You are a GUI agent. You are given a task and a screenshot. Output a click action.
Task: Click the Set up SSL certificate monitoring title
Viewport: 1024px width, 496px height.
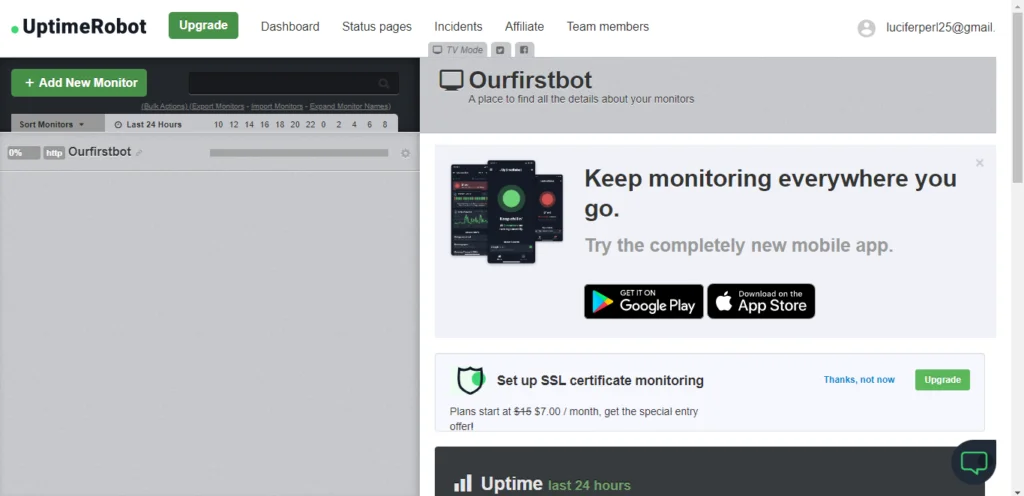tap(600, 380)
